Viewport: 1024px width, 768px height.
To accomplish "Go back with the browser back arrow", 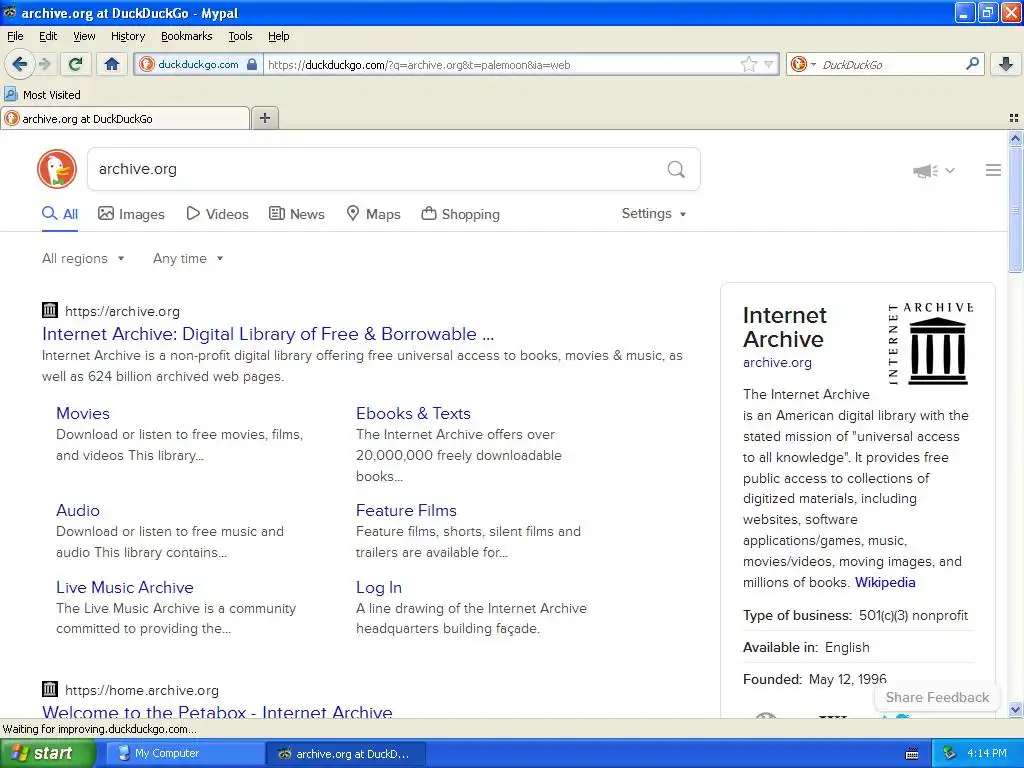I will coord(19,64).
